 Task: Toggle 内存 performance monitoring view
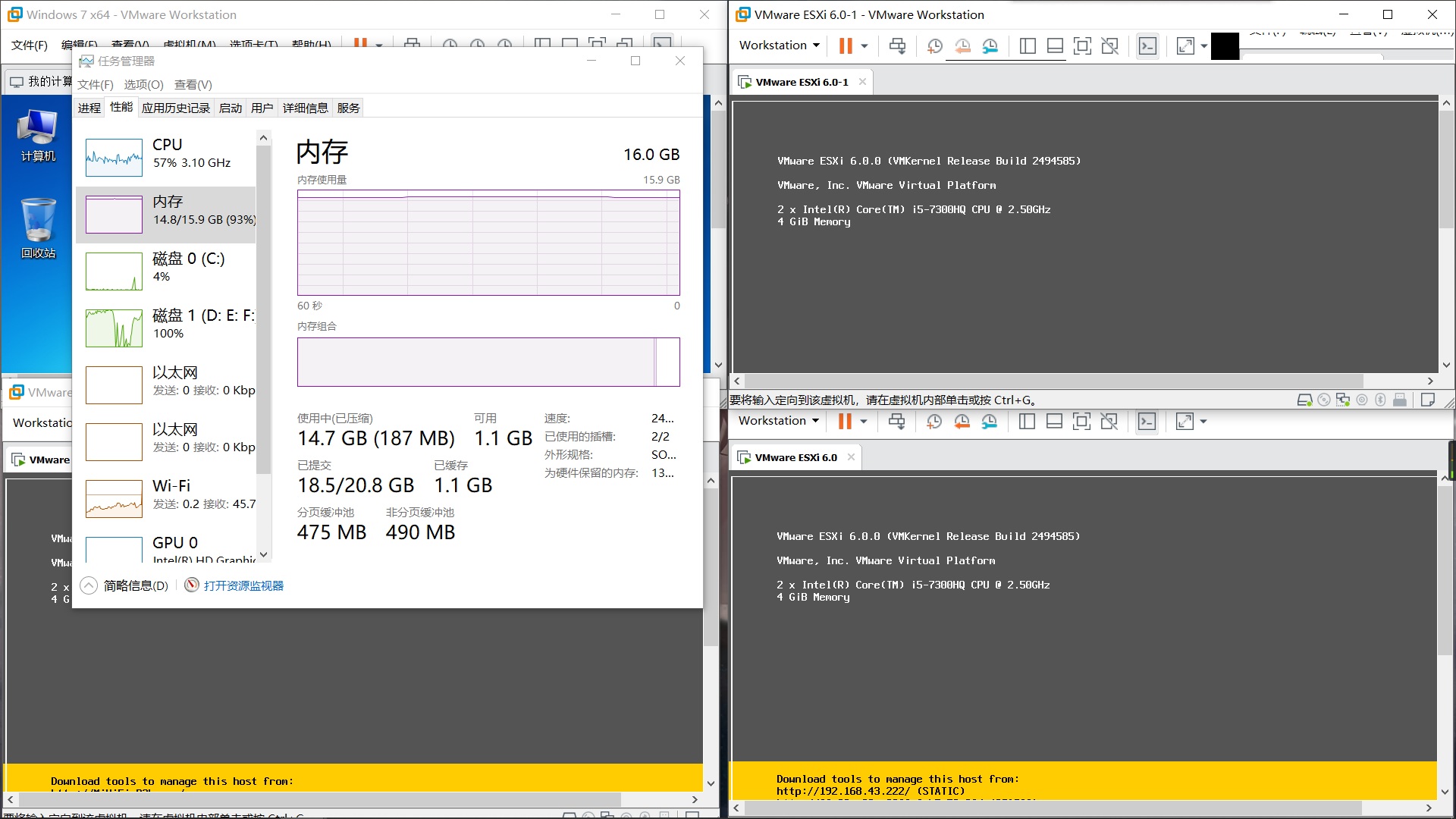pos(113,212)
